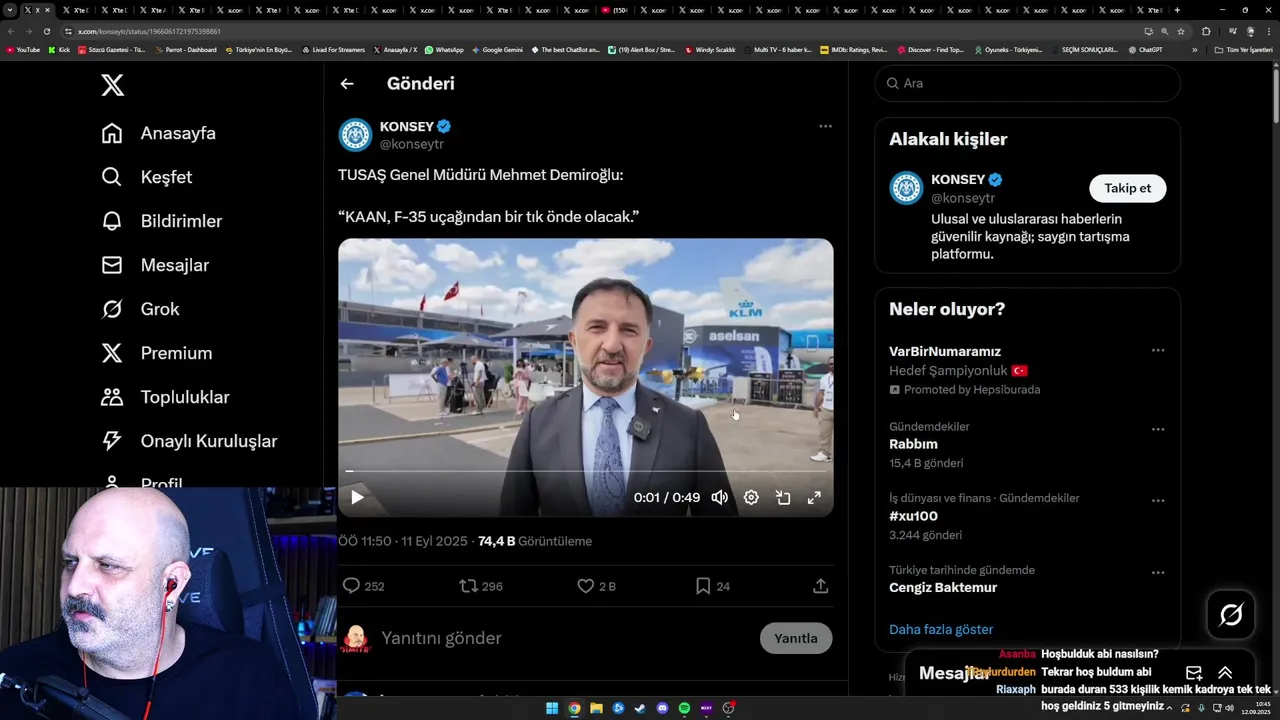Screen dimensions: 1280x720
Task: Click the Ara search box
Action: click(1028, 83)
